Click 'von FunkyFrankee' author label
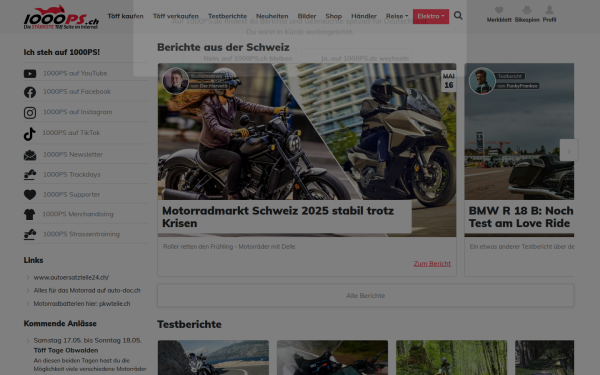Screen dimensions: 600x375 pos(517,86)
